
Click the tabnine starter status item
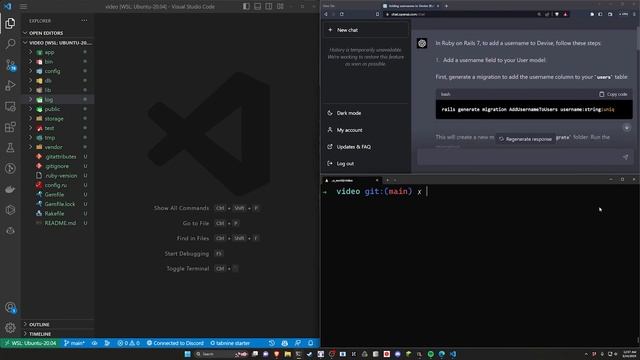click(x=230, y=343)
